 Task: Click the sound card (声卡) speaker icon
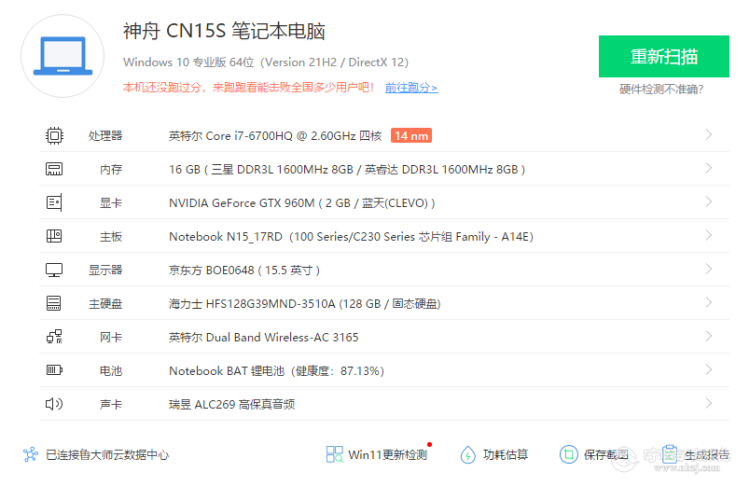coord(54,404)
